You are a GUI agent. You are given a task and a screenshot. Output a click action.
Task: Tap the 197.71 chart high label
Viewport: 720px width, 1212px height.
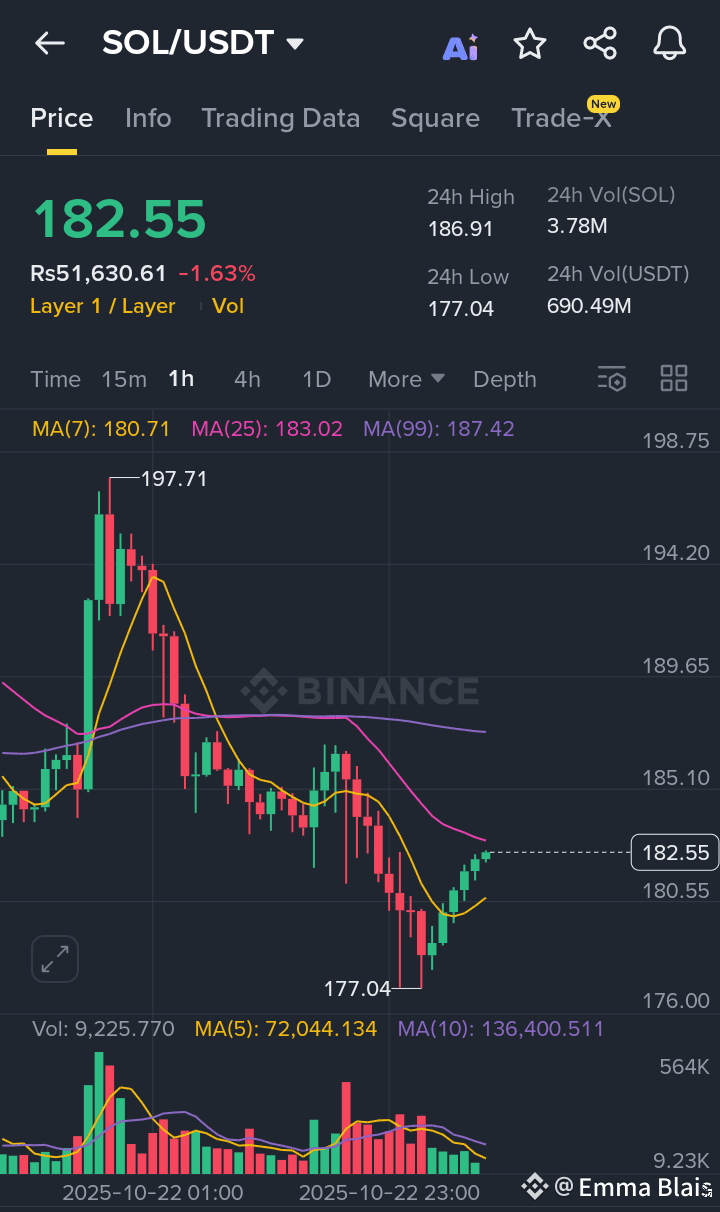pyautogui.click(x=174, y=479)
